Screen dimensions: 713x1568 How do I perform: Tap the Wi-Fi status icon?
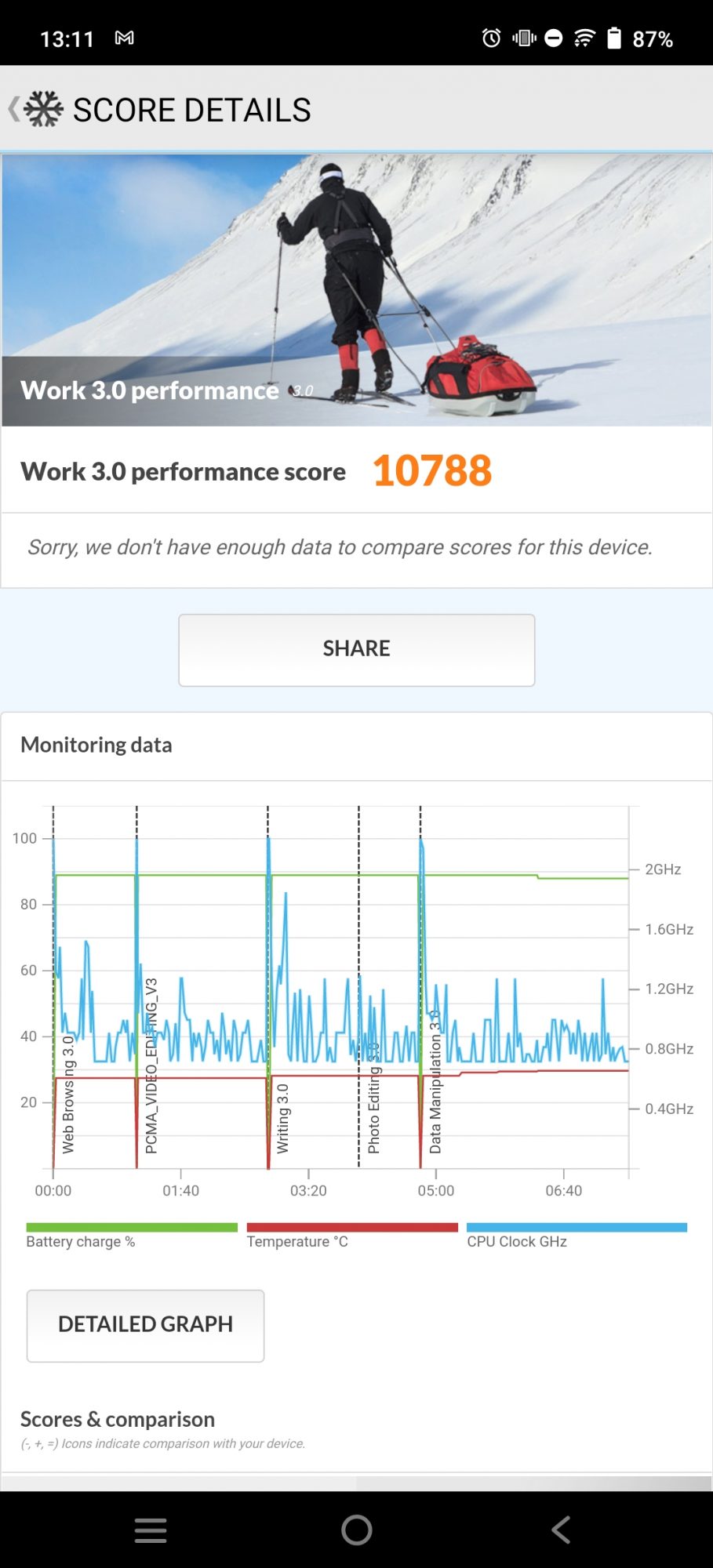(x=584, y=38)
